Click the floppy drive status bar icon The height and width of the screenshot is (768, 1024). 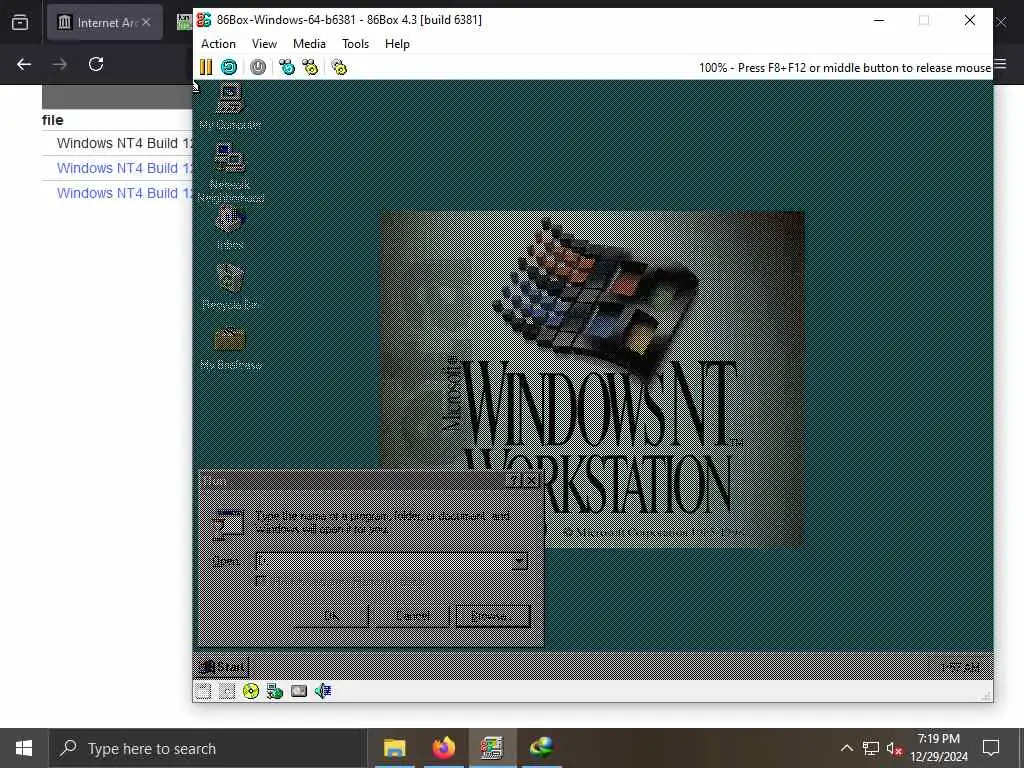(x=203, y=691)
